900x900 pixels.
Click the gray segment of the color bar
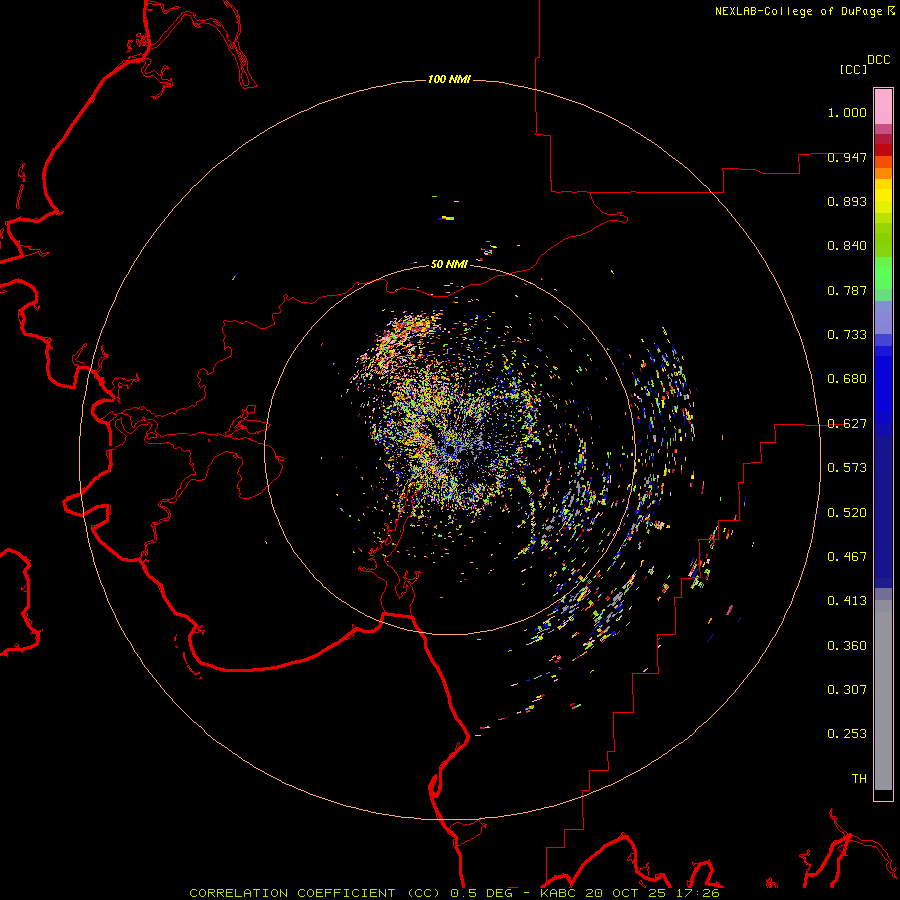883,695
